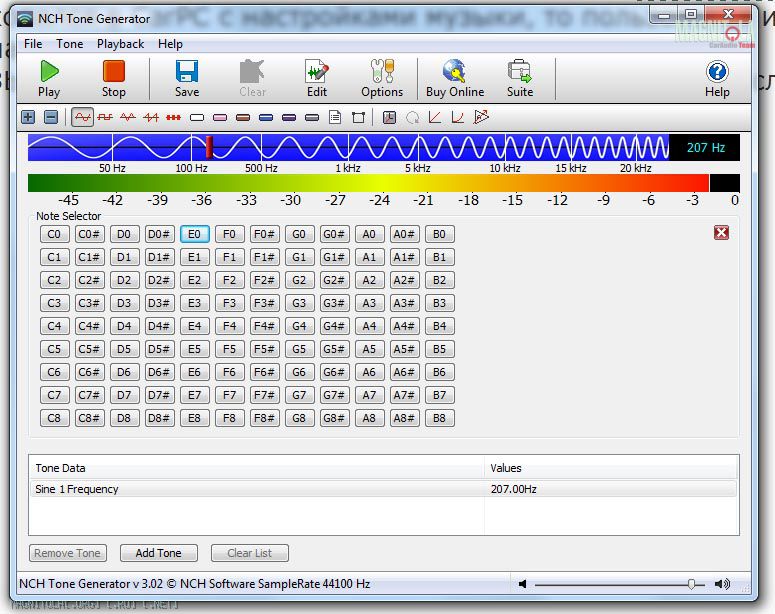Click the volume slider handle
The image size is (775, 614).
(x=691, y=584)
